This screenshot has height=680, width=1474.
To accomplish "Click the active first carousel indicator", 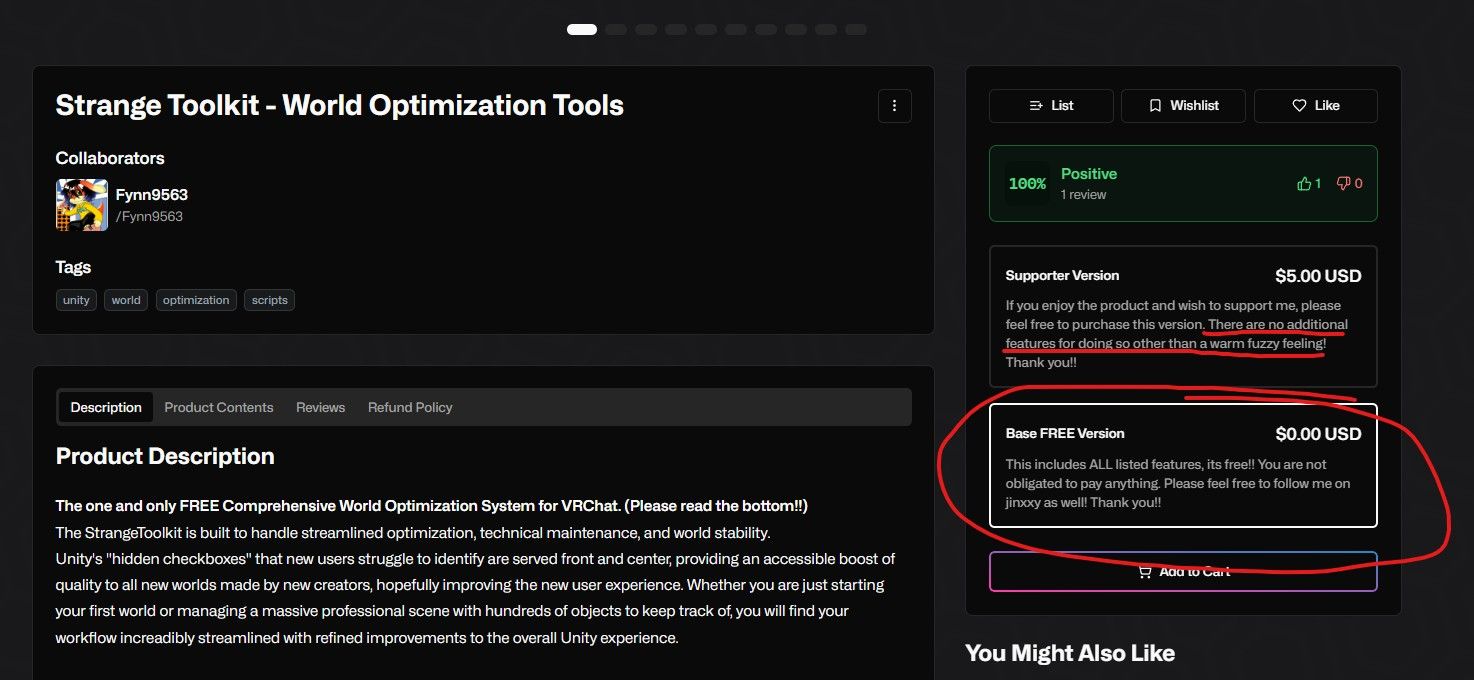I will (x=582, y=29).
